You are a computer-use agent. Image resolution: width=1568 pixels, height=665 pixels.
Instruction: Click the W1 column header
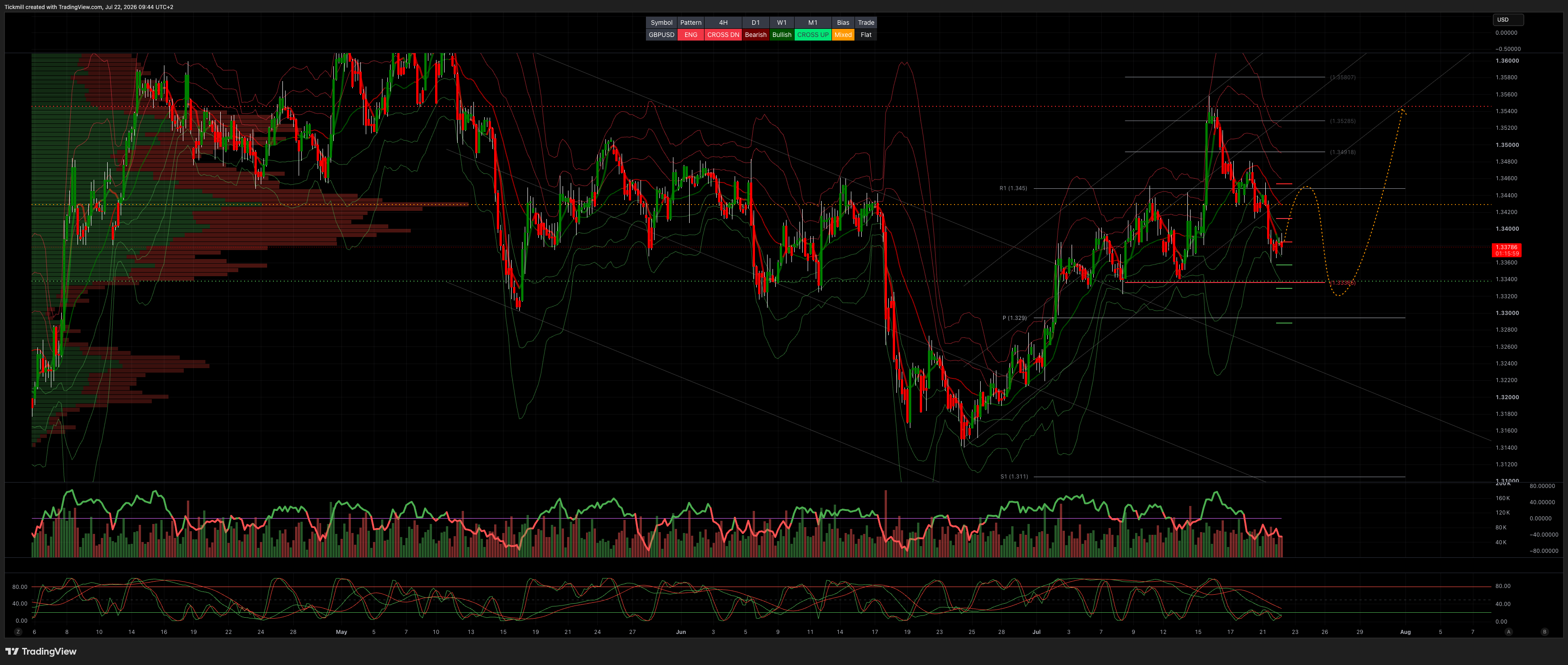pyautogui.click(x=782, y=23)
